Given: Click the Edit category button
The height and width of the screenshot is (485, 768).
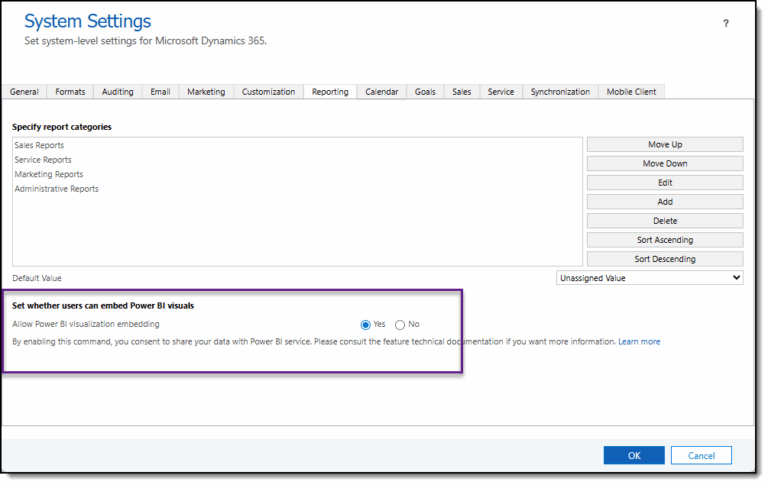Looking at the screenshot, I should point(665,183).
